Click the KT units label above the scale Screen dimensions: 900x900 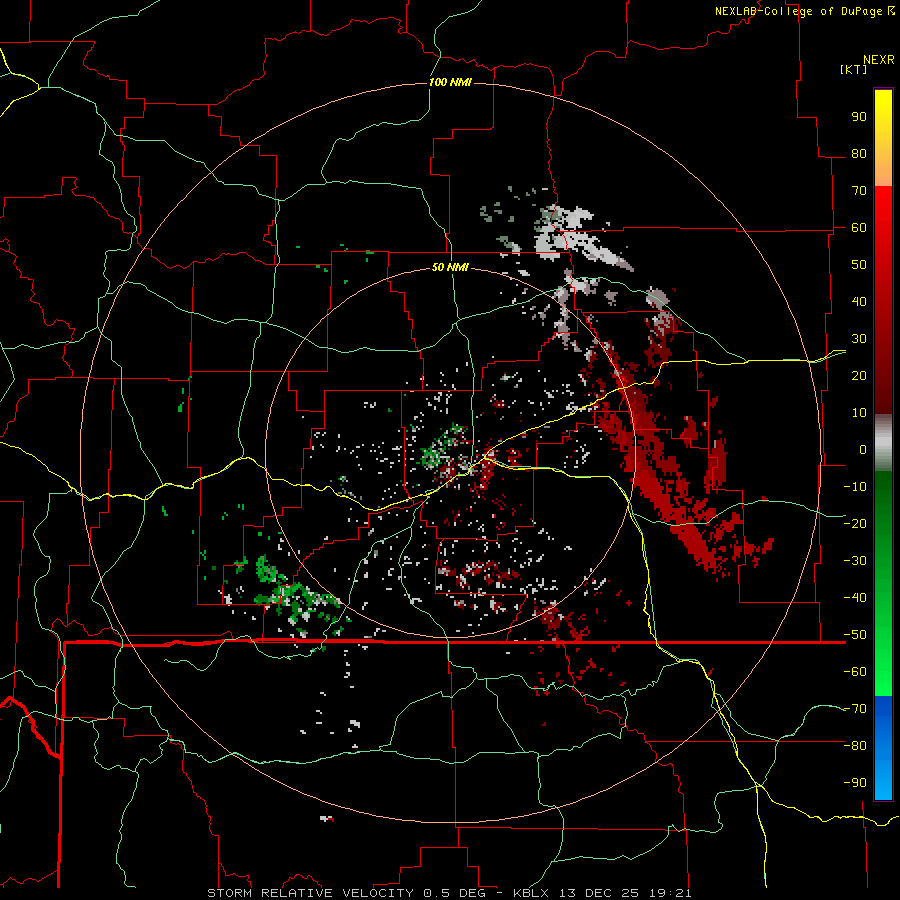854,69
